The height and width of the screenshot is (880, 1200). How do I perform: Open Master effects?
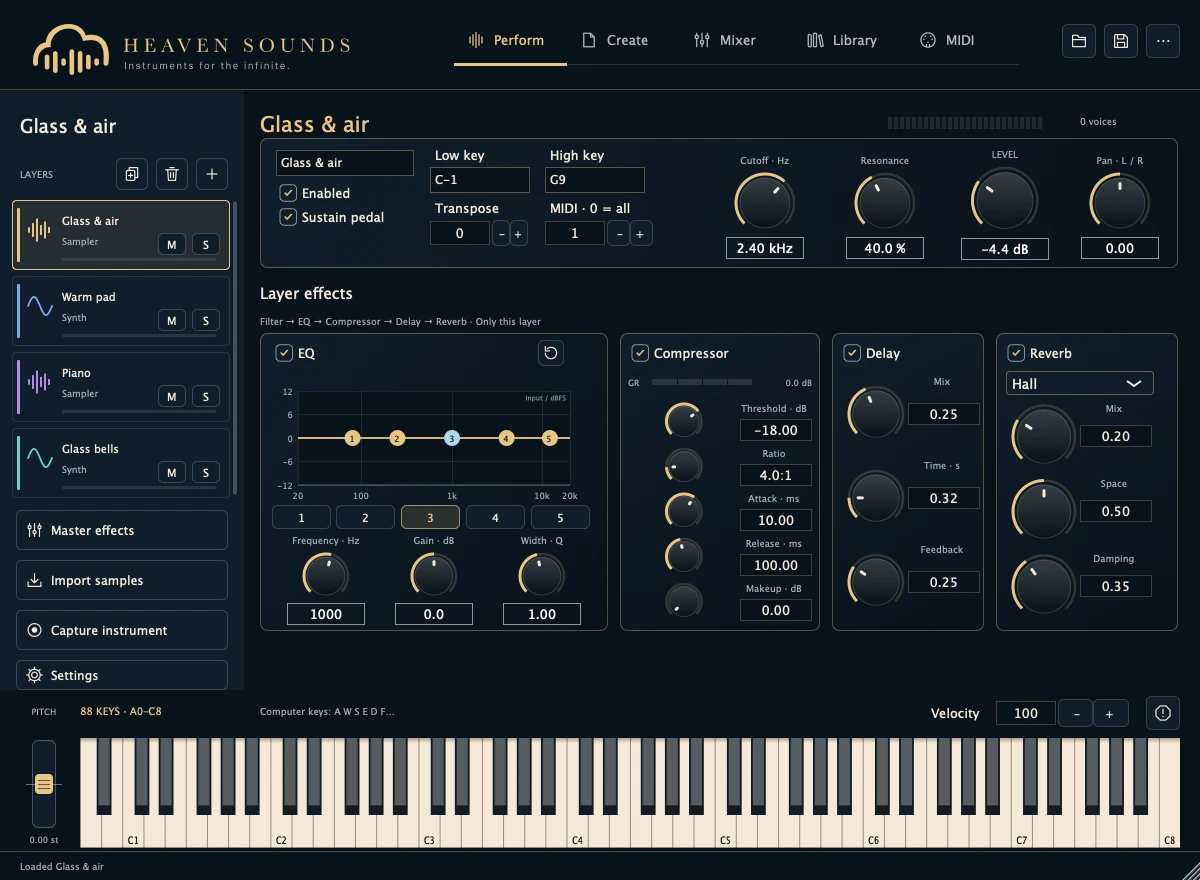click(122, 530)
